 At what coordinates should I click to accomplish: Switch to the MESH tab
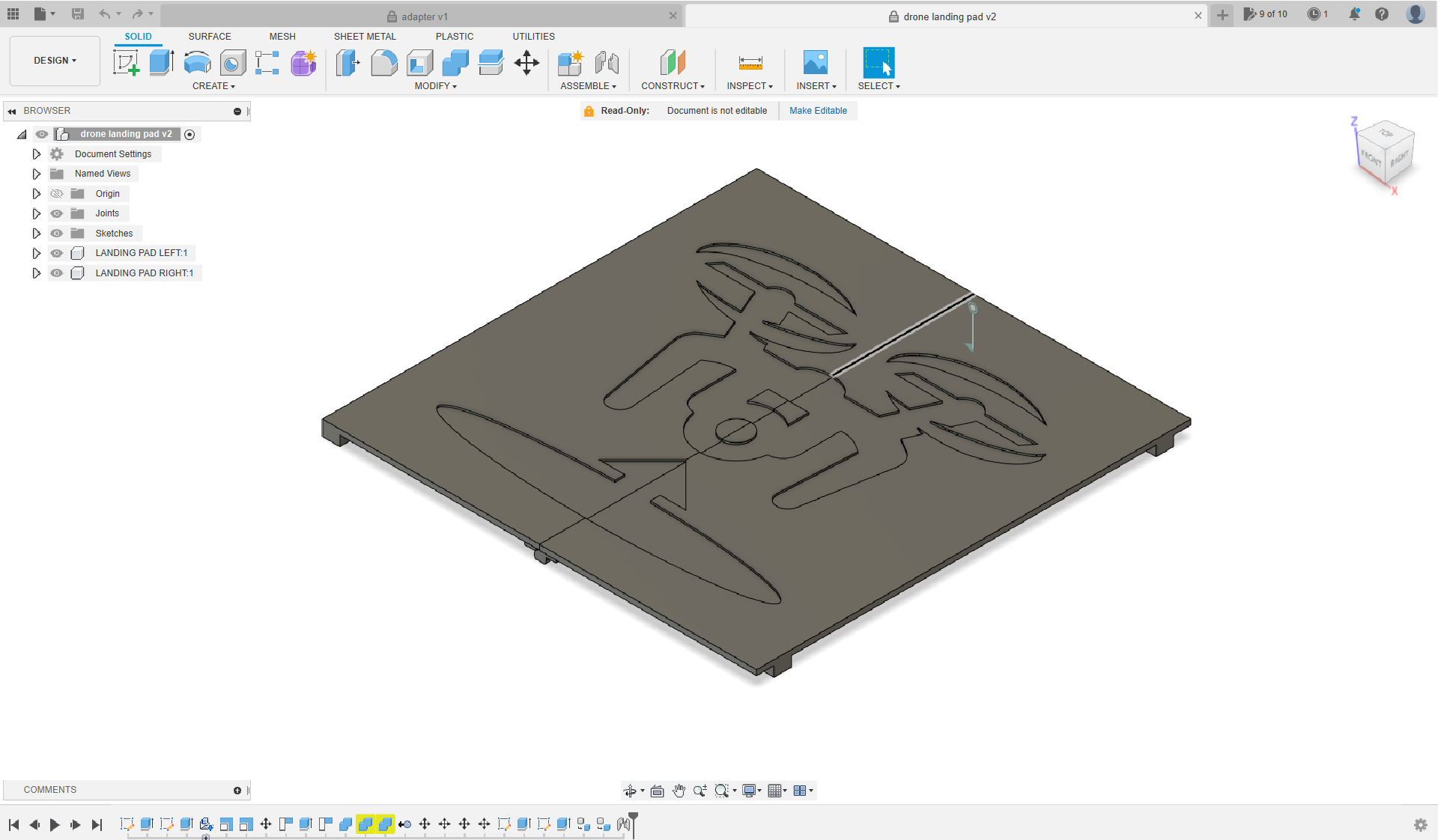282,37
